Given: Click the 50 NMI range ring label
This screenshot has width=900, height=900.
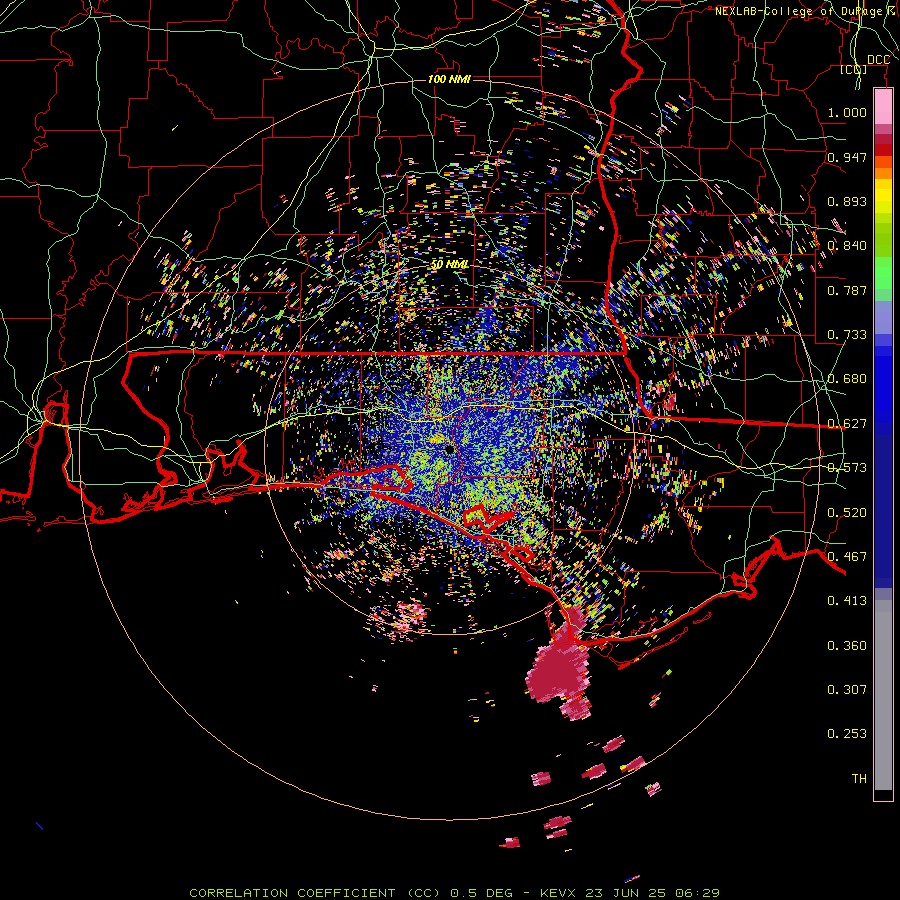Looking at the screenshot, I should pyautogui.click(x=449, y=265).
